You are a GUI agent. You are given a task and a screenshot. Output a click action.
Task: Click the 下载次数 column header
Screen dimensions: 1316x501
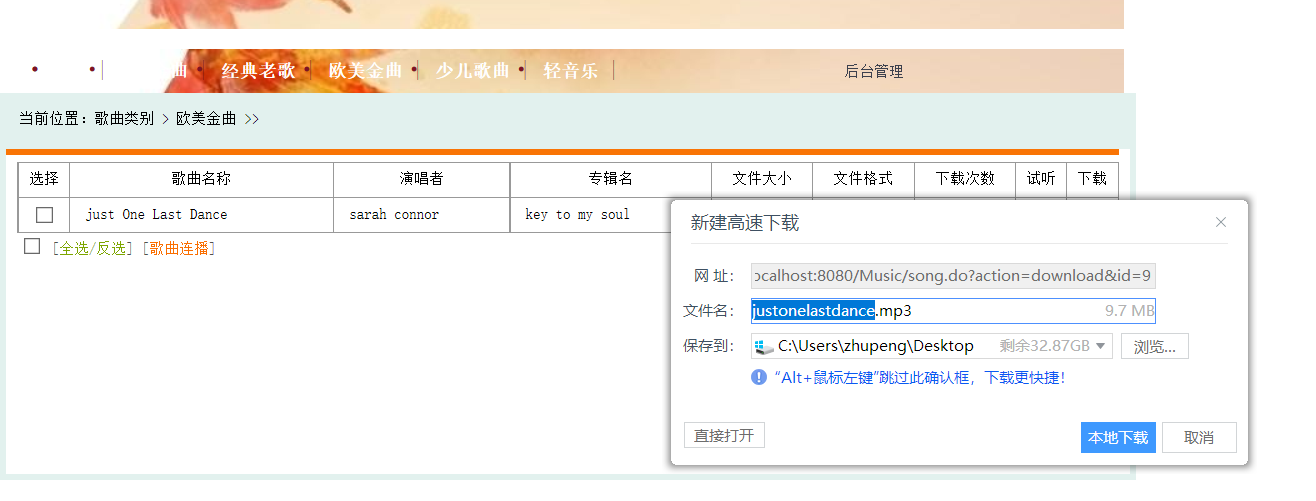click(x=965, y=179)
